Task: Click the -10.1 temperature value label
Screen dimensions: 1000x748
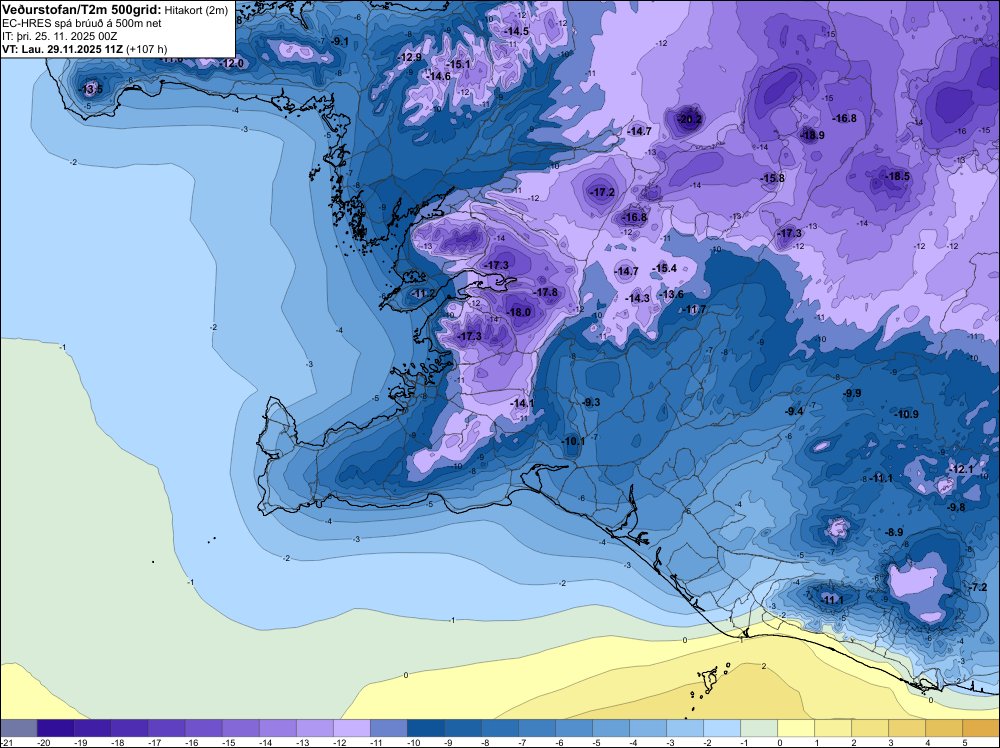Action: click(x=573, y=441)
